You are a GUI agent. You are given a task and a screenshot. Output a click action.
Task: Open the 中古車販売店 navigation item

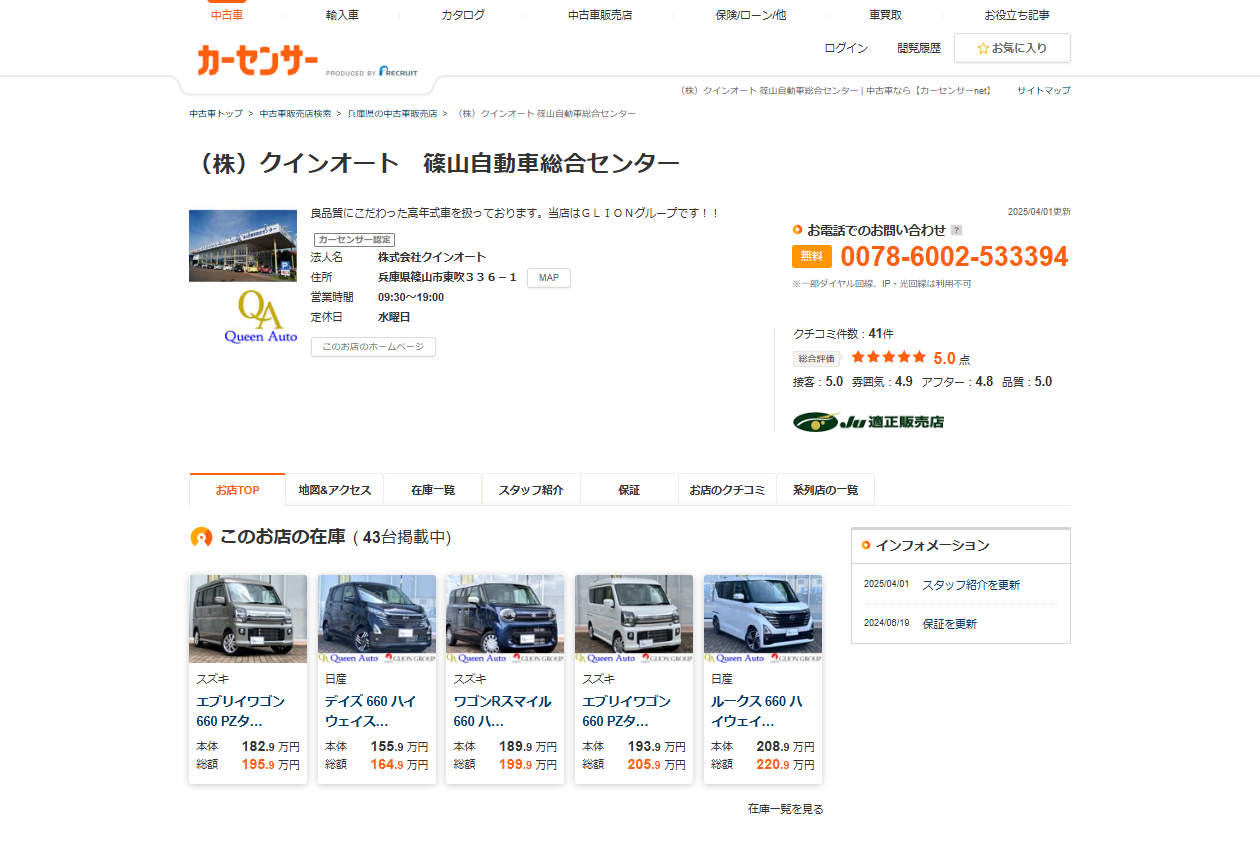tap(600, 15)
